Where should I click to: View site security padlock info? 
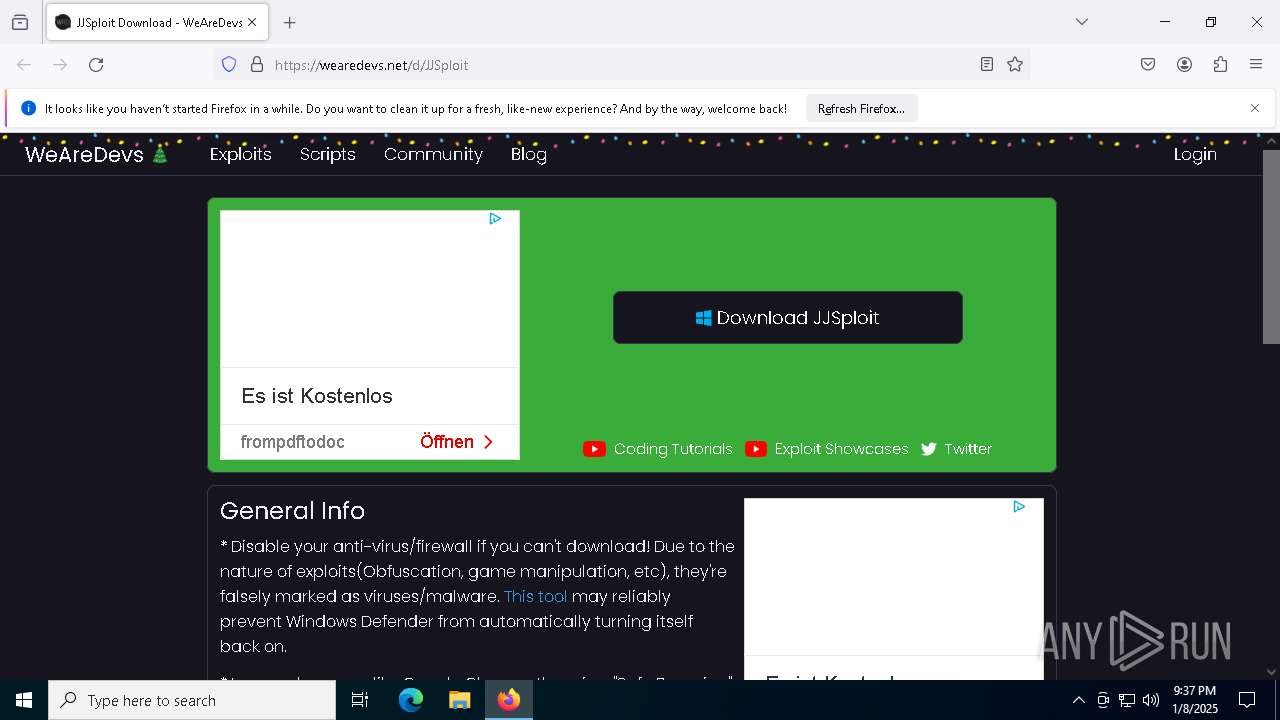257,65
